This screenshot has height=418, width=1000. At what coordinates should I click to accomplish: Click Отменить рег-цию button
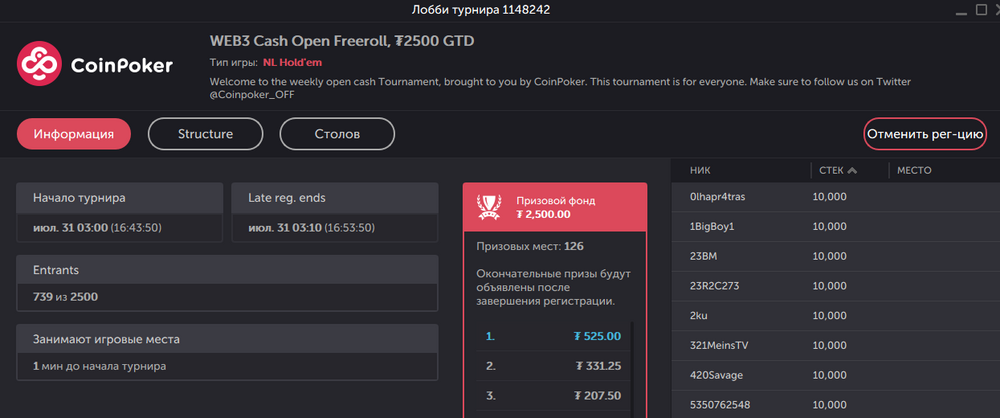(x=925, y=134)
